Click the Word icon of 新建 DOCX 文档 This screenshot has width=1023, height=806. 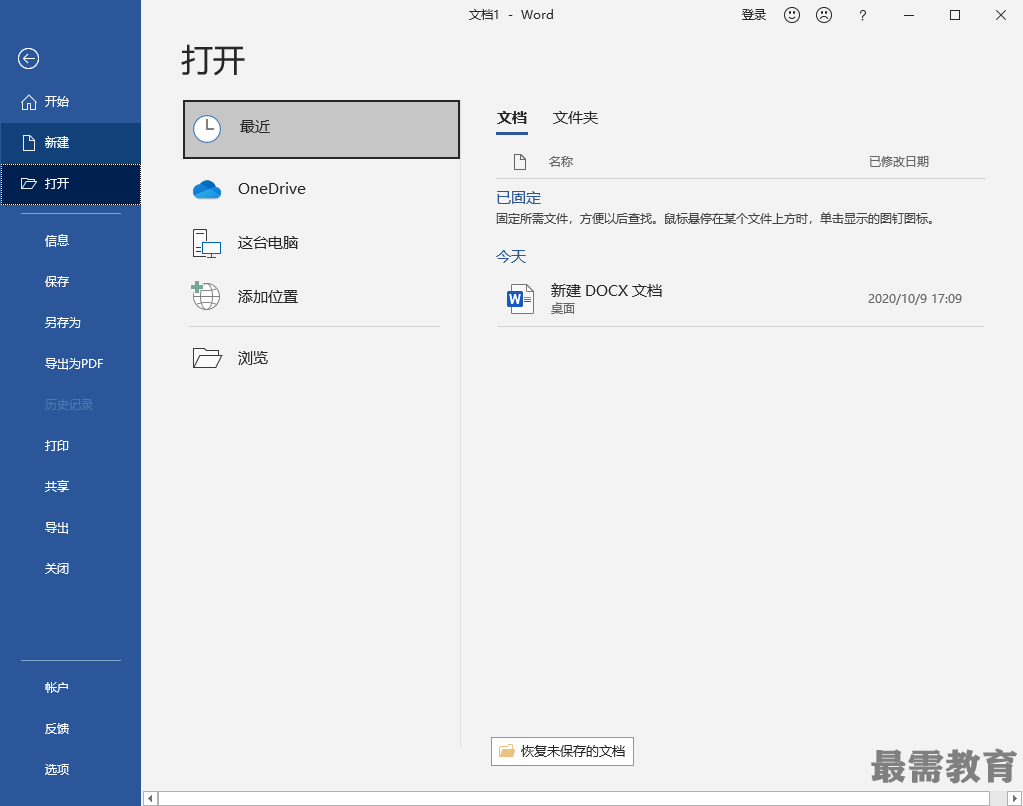point(521,299)
